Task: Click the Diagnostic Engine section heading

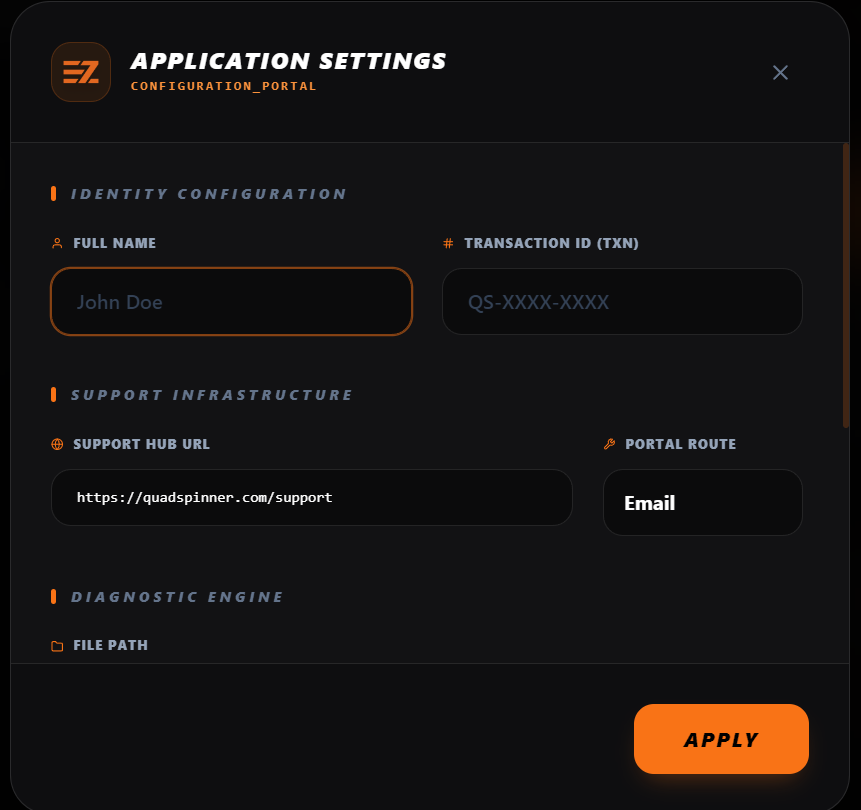Action: click(177, 597)
